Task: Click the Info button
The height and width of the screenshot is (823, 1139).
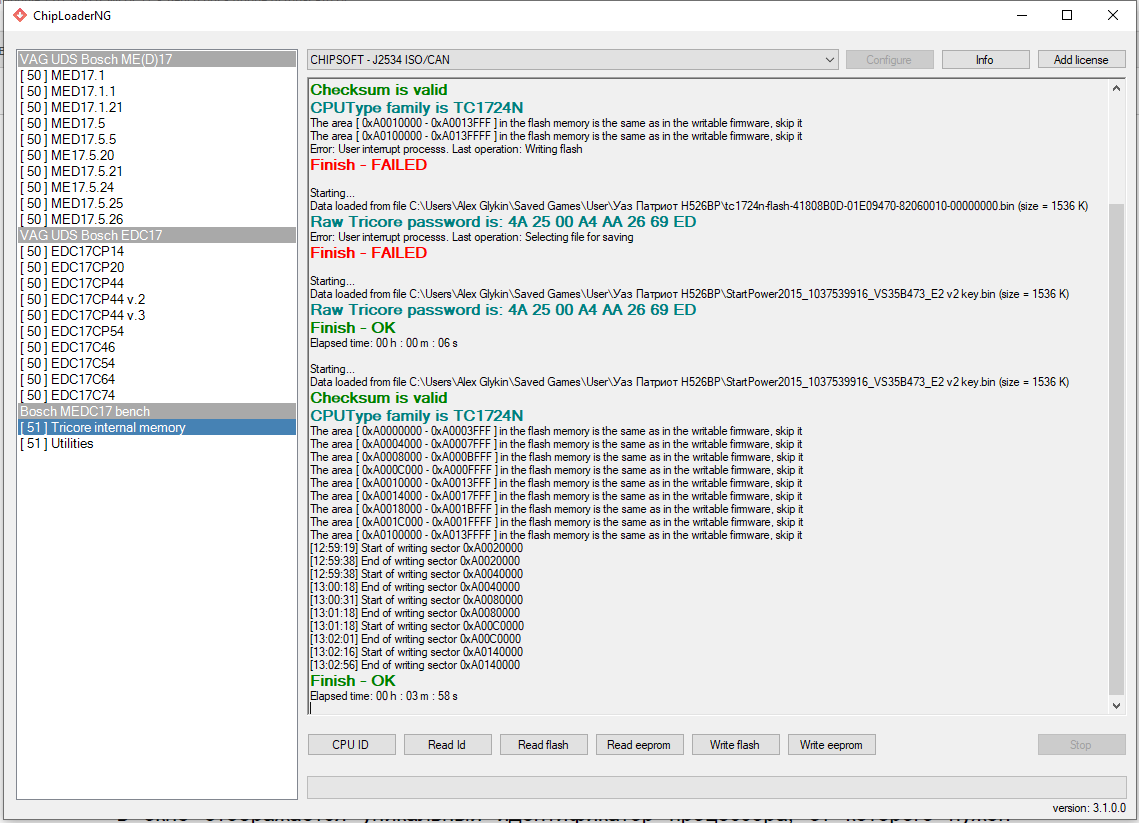Action: (985, 60)
